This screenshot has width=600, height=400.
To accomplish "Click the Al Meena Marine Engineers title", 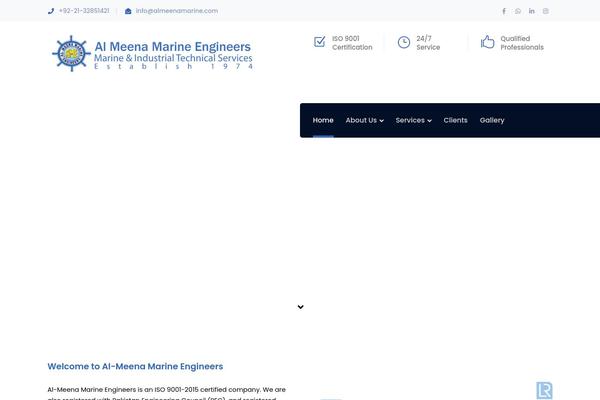I will pos(173,46).
